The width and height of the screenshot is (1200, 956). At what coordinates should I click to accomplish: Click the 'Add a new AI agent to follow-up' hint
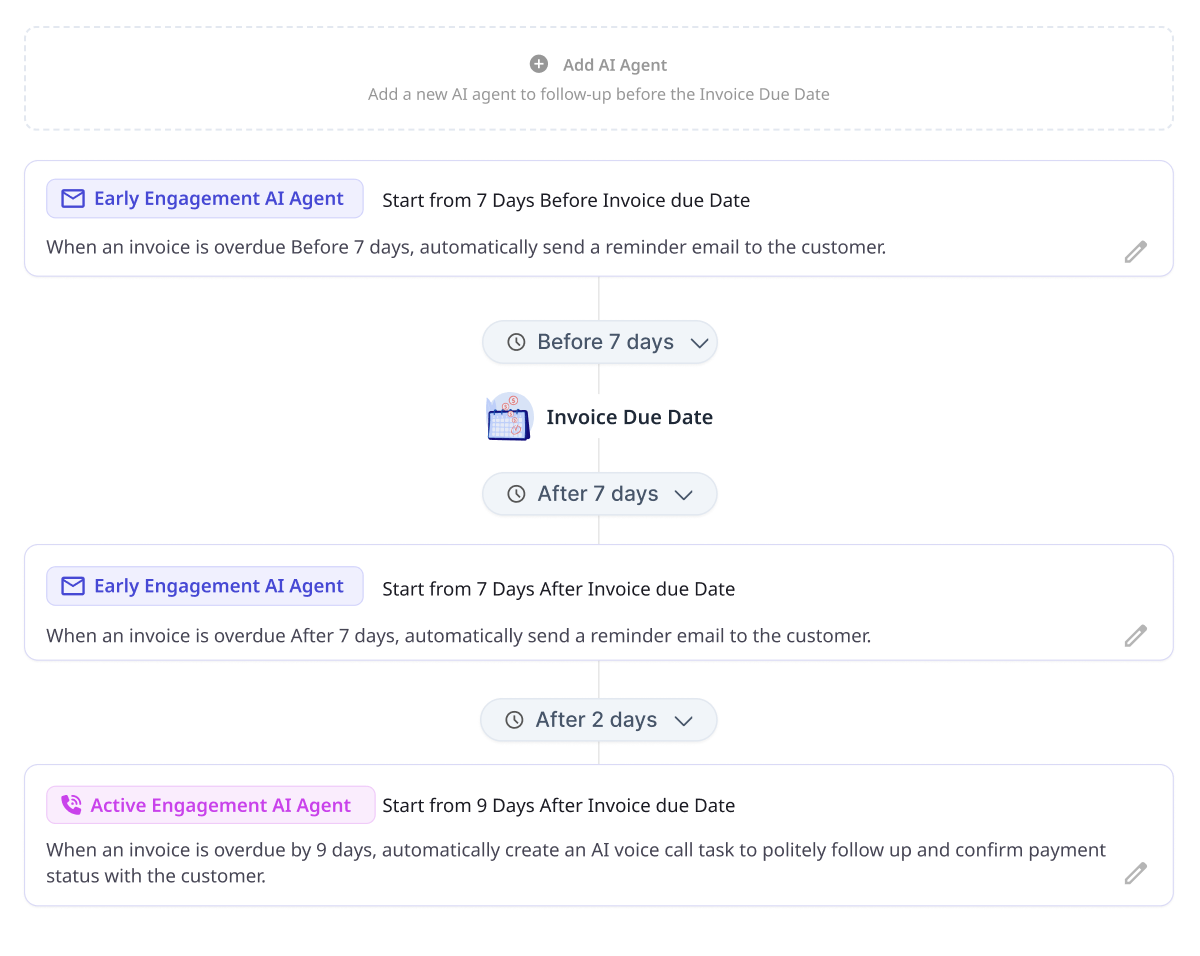point(599,94)
